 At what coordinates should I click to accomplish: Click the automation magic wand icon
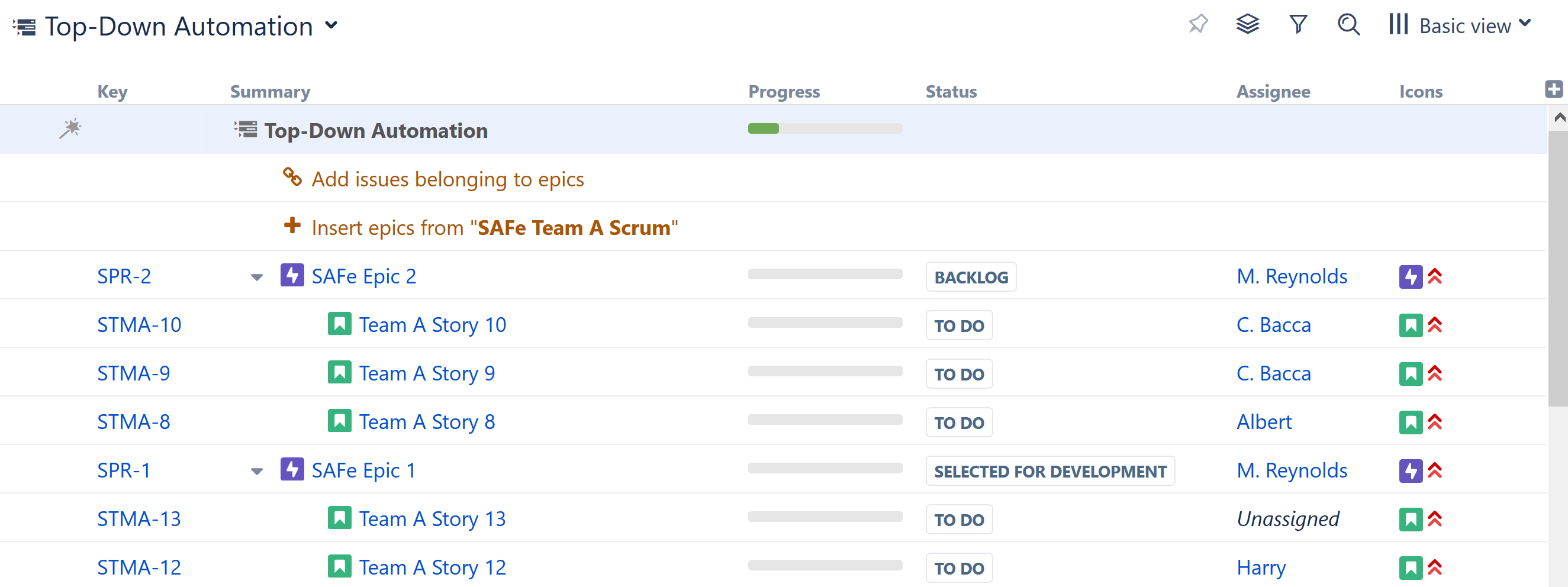70,129
